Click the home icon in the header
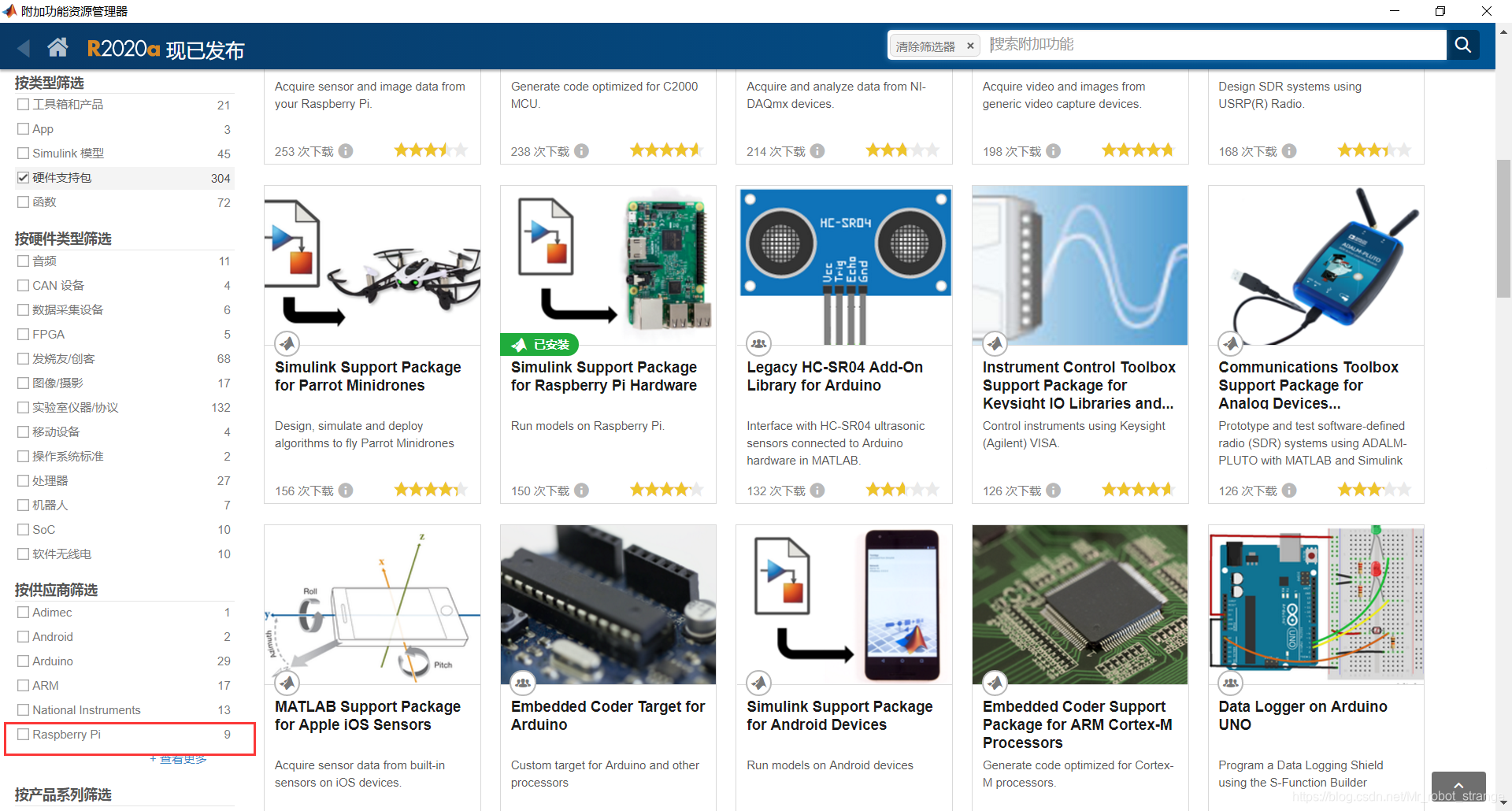This screenshot has height=811, width=1512. click(57, 48)
